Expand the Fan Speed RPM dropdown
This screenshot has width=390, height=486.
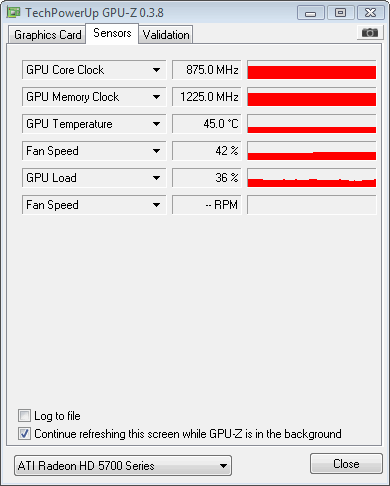156,205
